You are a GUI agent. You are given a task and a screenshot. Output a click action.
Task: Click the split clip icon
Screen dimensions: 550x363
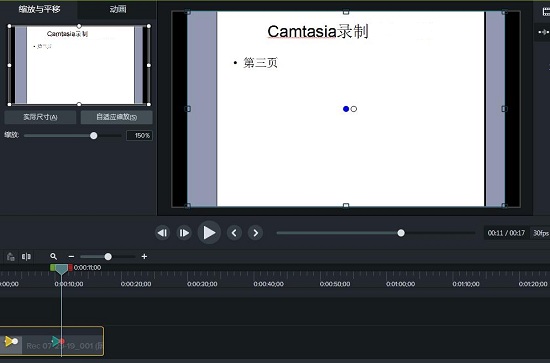(26, 257)
